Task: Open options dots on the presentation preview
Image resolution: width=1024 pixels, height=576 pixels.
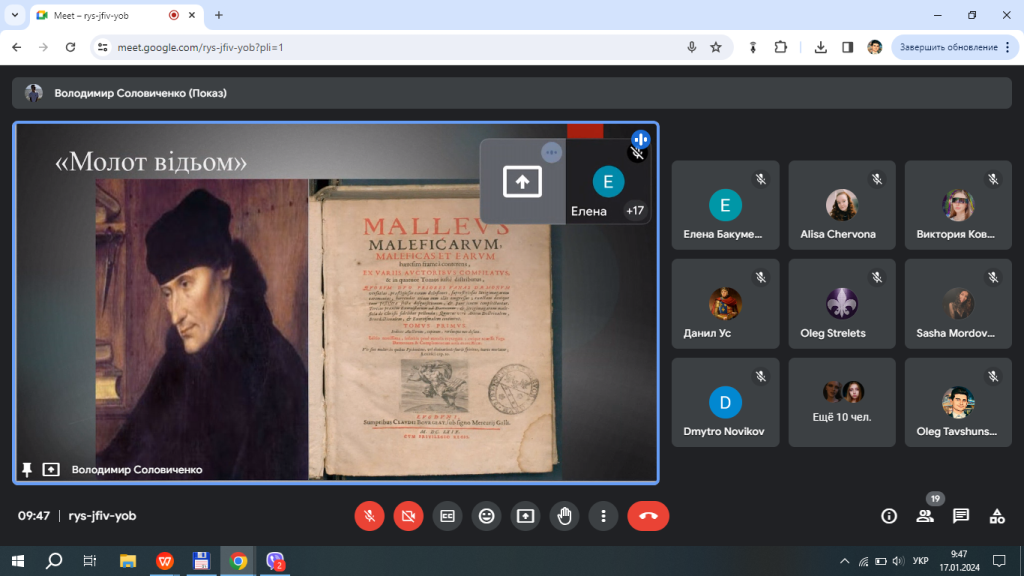Action: tap(552, 152)
